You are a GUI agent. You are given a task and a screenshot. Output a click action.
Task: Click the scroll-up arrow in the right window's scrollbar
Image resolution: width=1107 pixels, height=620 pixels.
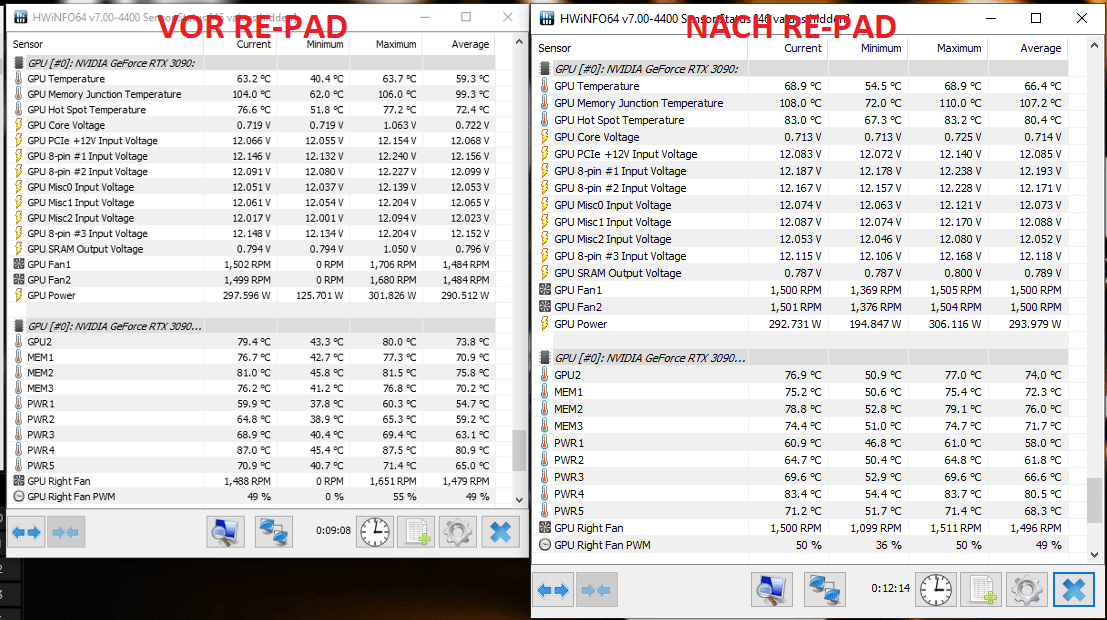(x=1094, y=47)
